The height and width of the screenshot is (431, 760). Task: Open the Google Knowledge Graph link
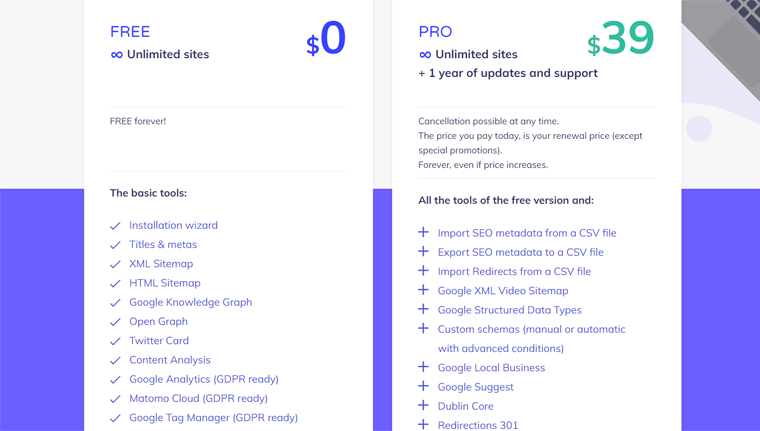190,302
